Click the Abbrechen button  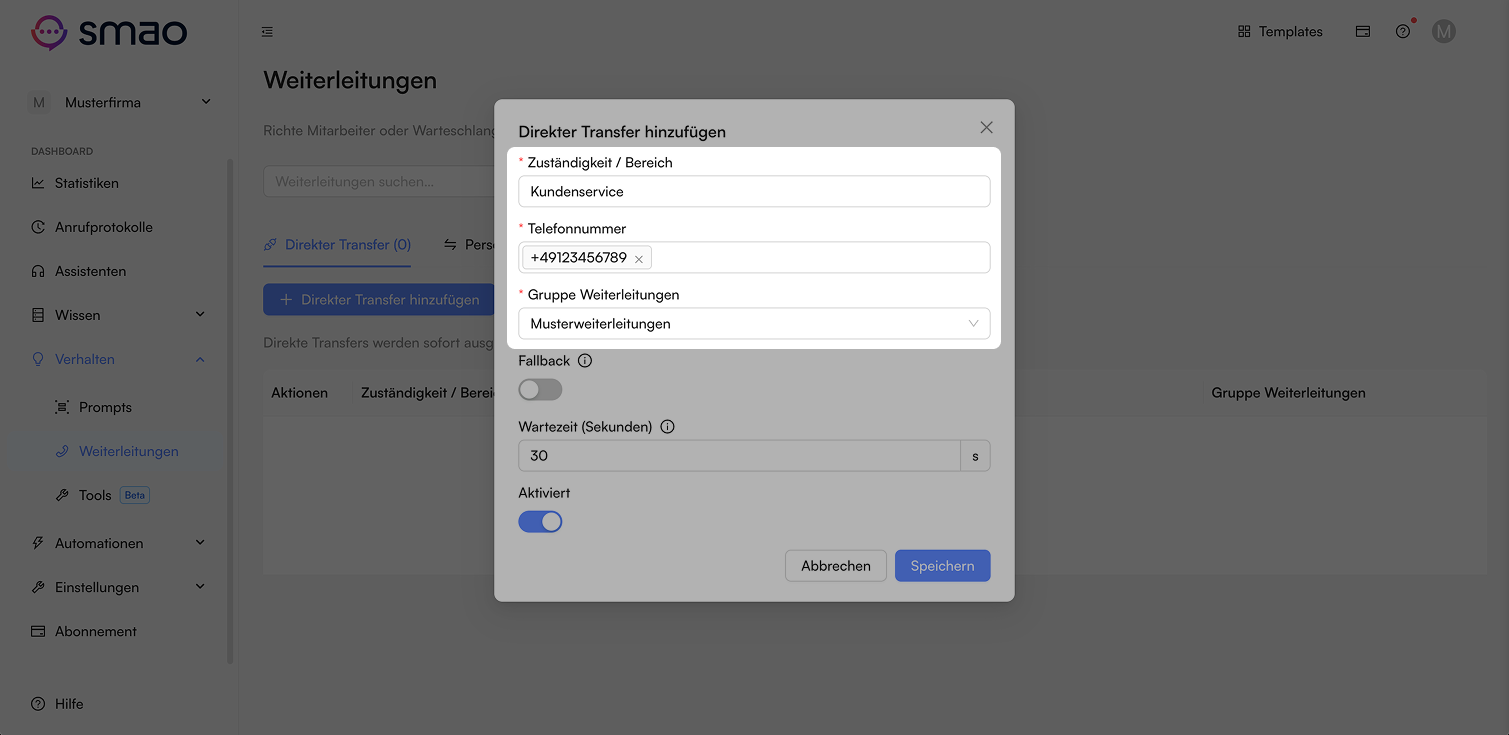click(x=835, y=565)
